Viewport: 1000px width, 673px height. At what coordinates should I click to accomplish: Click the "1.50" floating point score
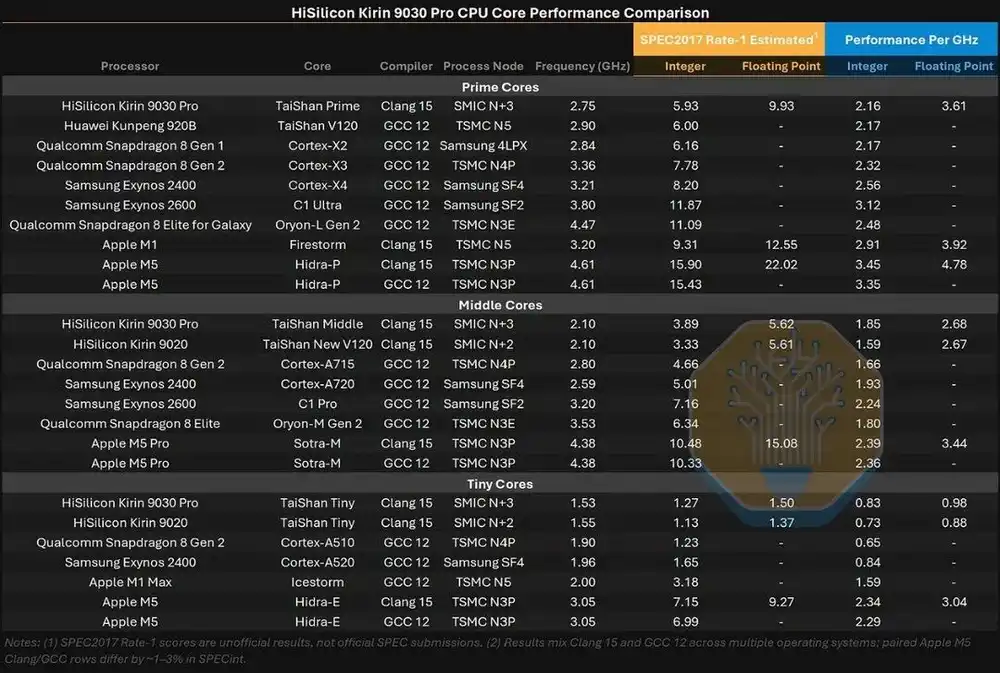click(x=781, y=503)
